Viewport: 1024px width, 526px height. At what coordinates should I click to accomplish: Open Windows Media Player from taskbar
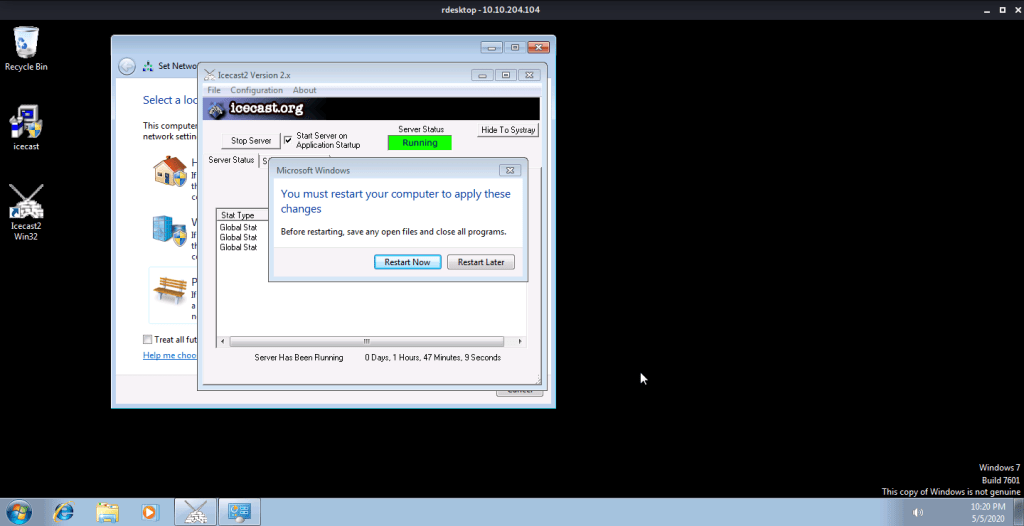pos(150,512)
